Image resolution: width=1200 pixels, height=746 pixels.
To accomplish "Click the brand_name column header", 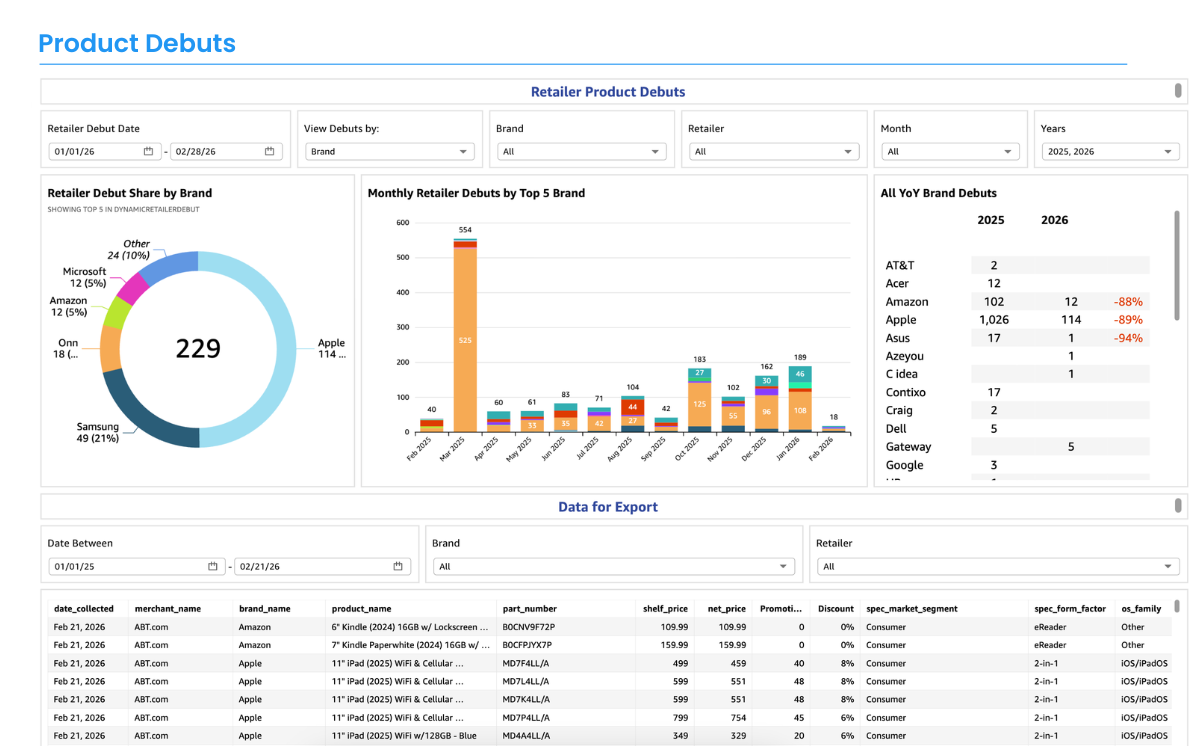I will coord(264,608).
